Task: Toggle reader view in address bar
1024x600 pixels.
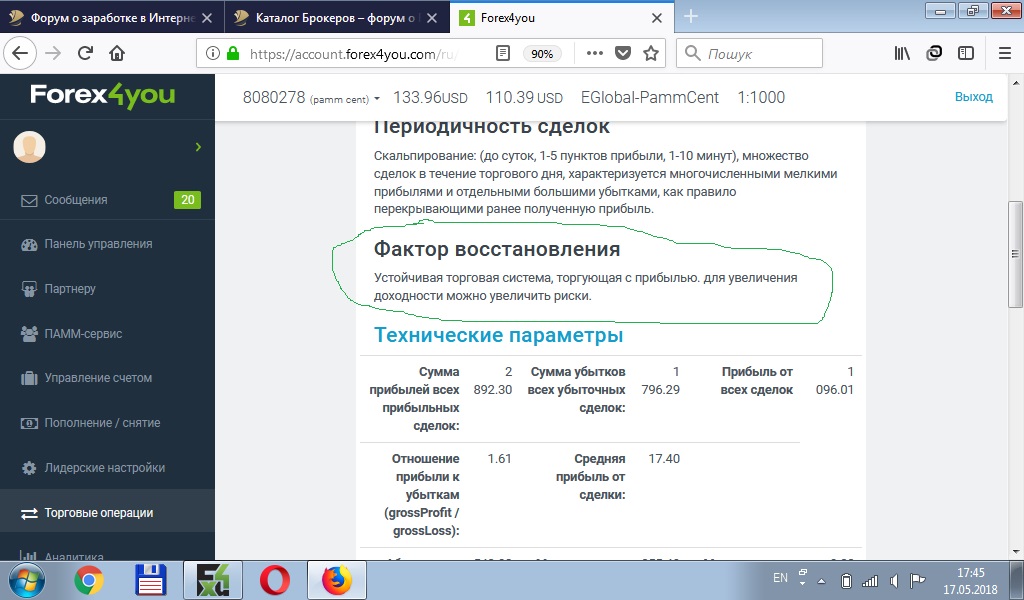Action: pyautogui.click(x=503, y=54)
